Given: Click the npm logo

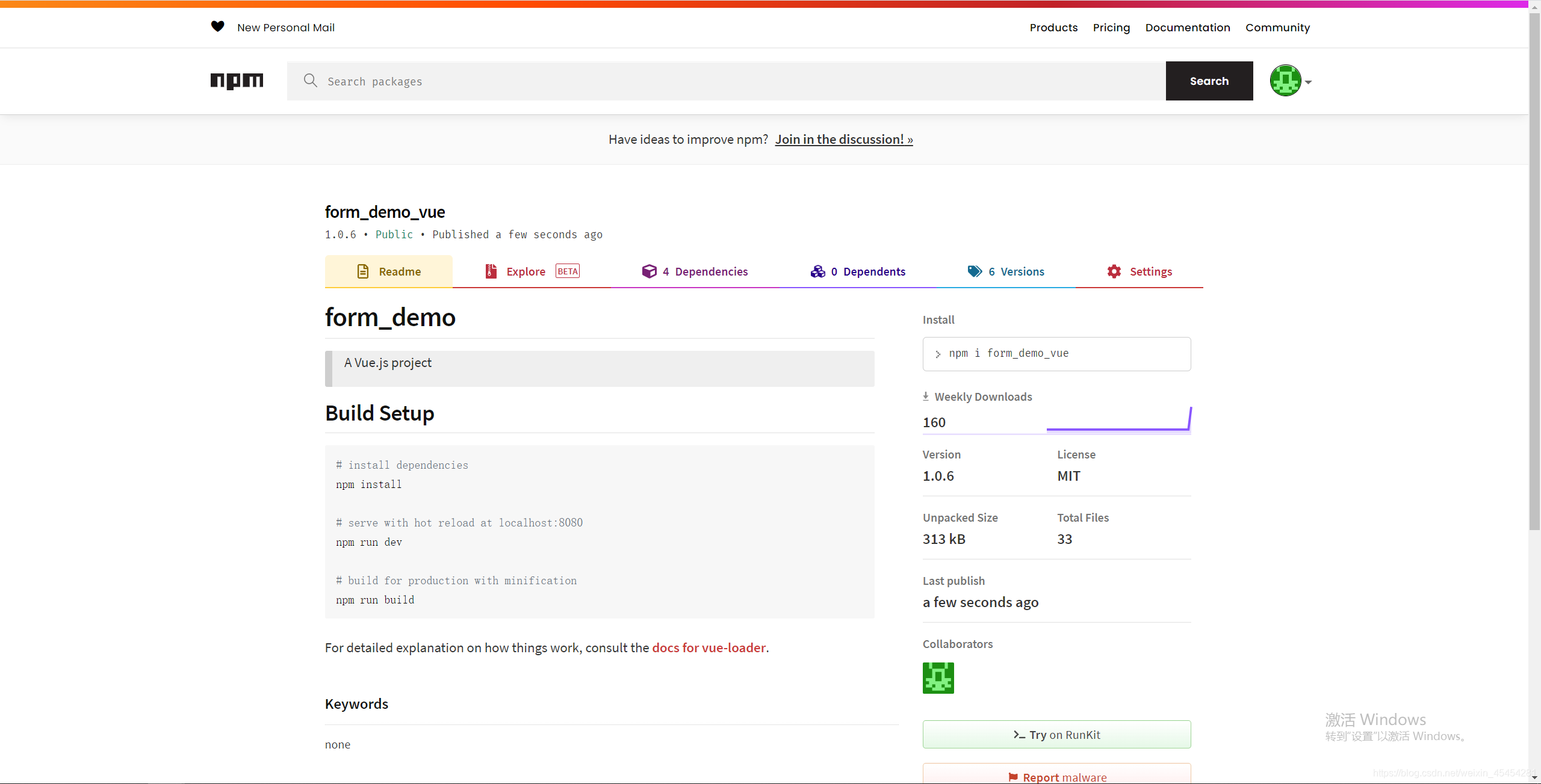Looking at the screenshot, I should [237, 81].
